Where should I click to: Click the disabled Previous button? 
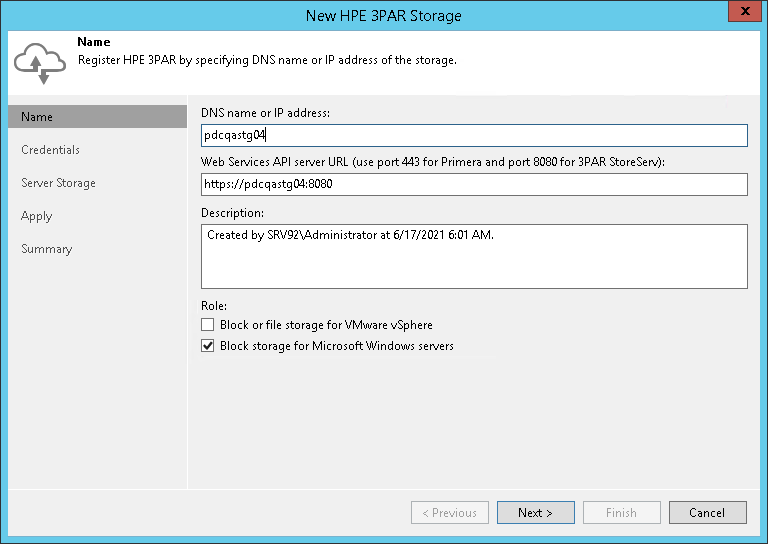(450, 513)
